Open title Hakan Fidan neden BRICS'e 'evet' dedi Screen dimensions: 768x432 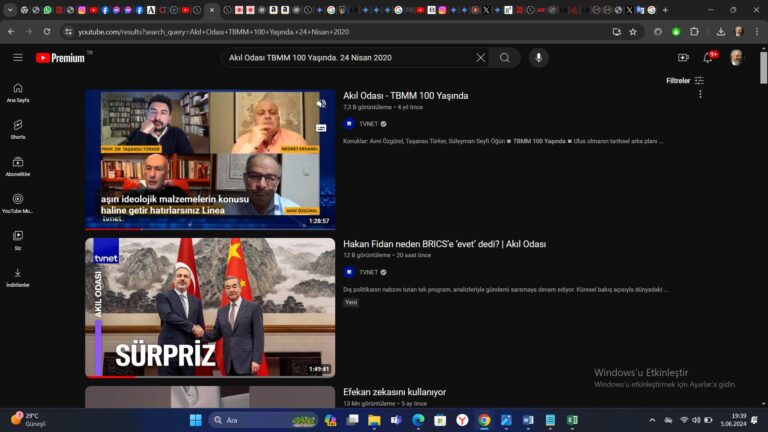point(444,244)
